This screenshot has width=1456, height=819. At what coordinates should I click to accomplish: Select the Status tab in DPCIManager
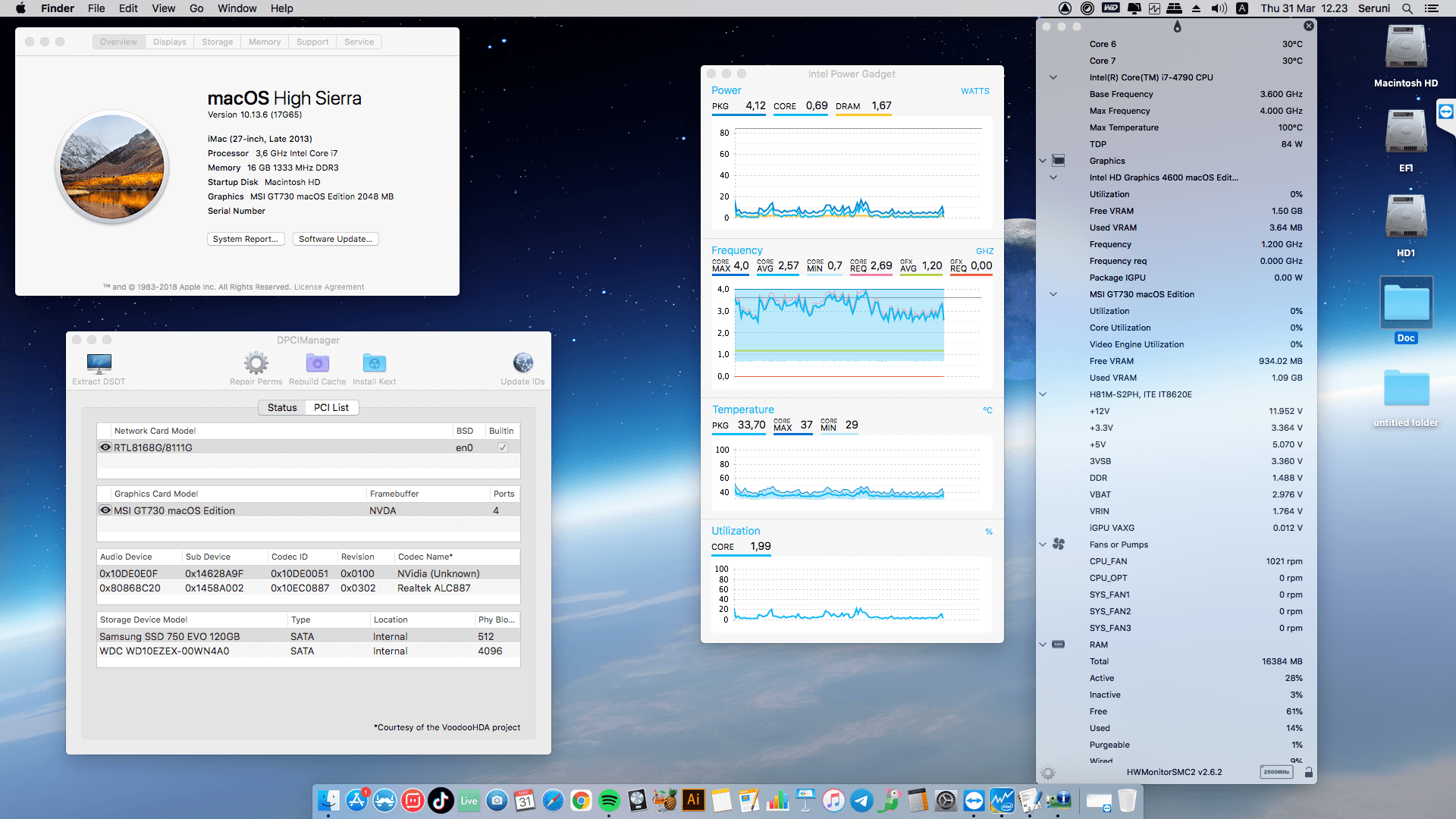[x=282, y=407]
